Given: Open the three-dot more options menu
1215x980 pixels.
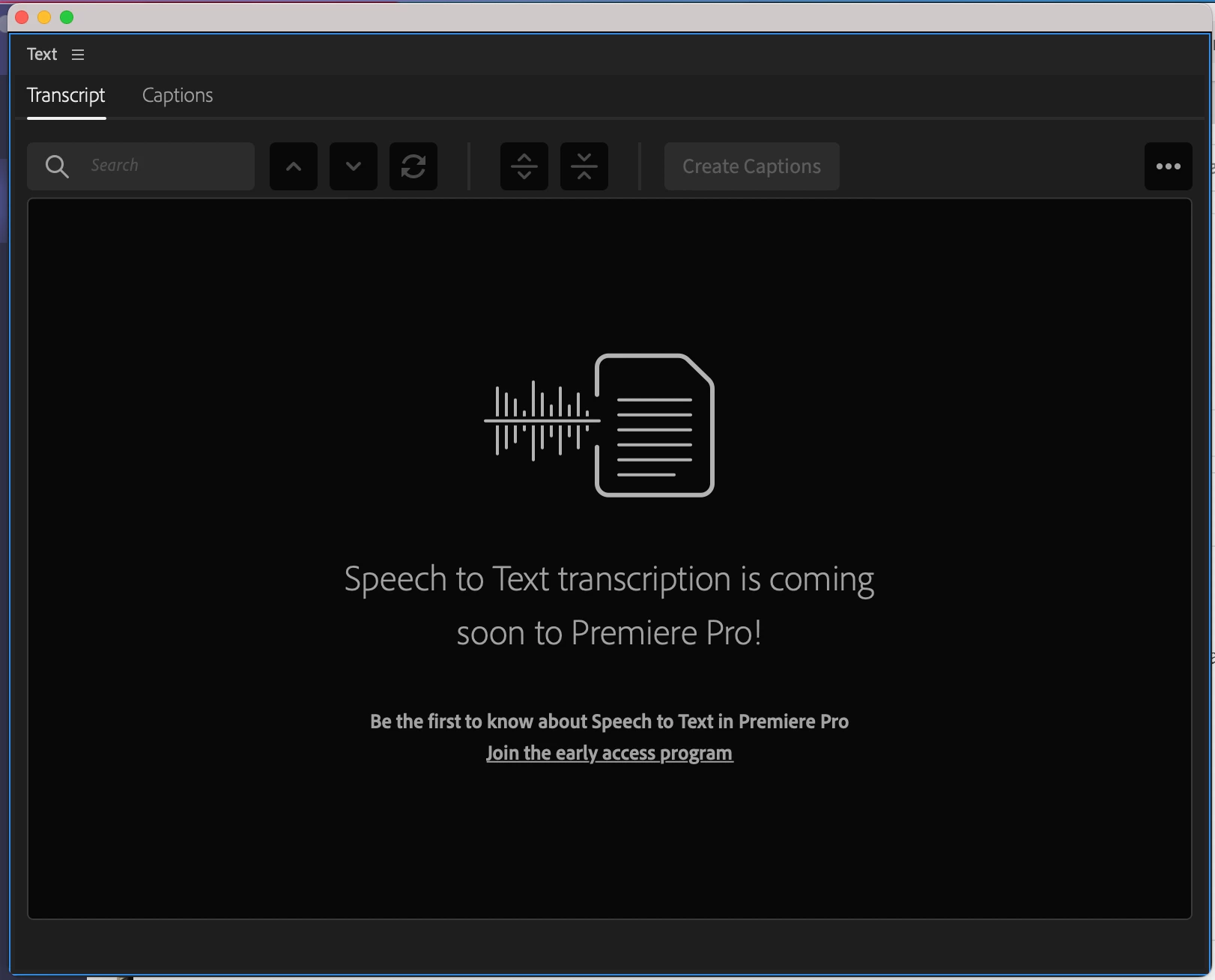Looking at the screenshot, I should [x=1169, y=166].
